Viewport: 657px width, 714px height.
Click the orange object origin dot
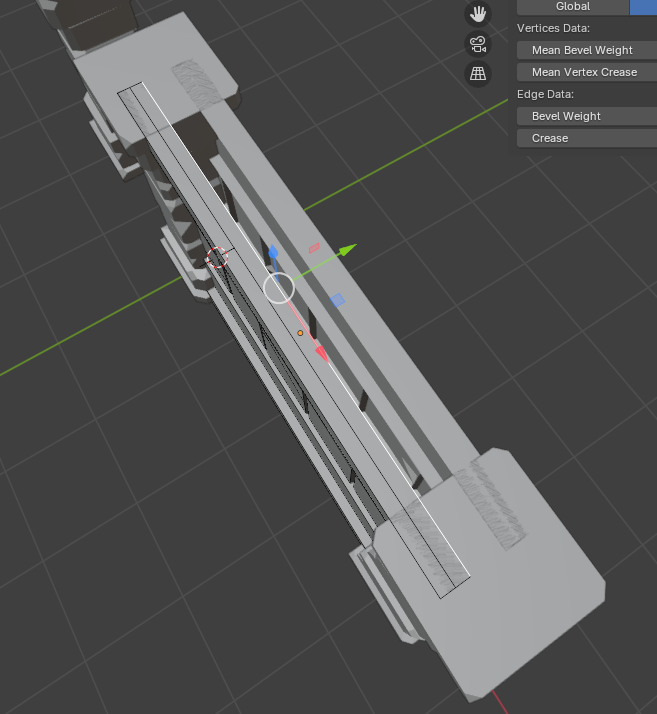click(x=300, y=333)
